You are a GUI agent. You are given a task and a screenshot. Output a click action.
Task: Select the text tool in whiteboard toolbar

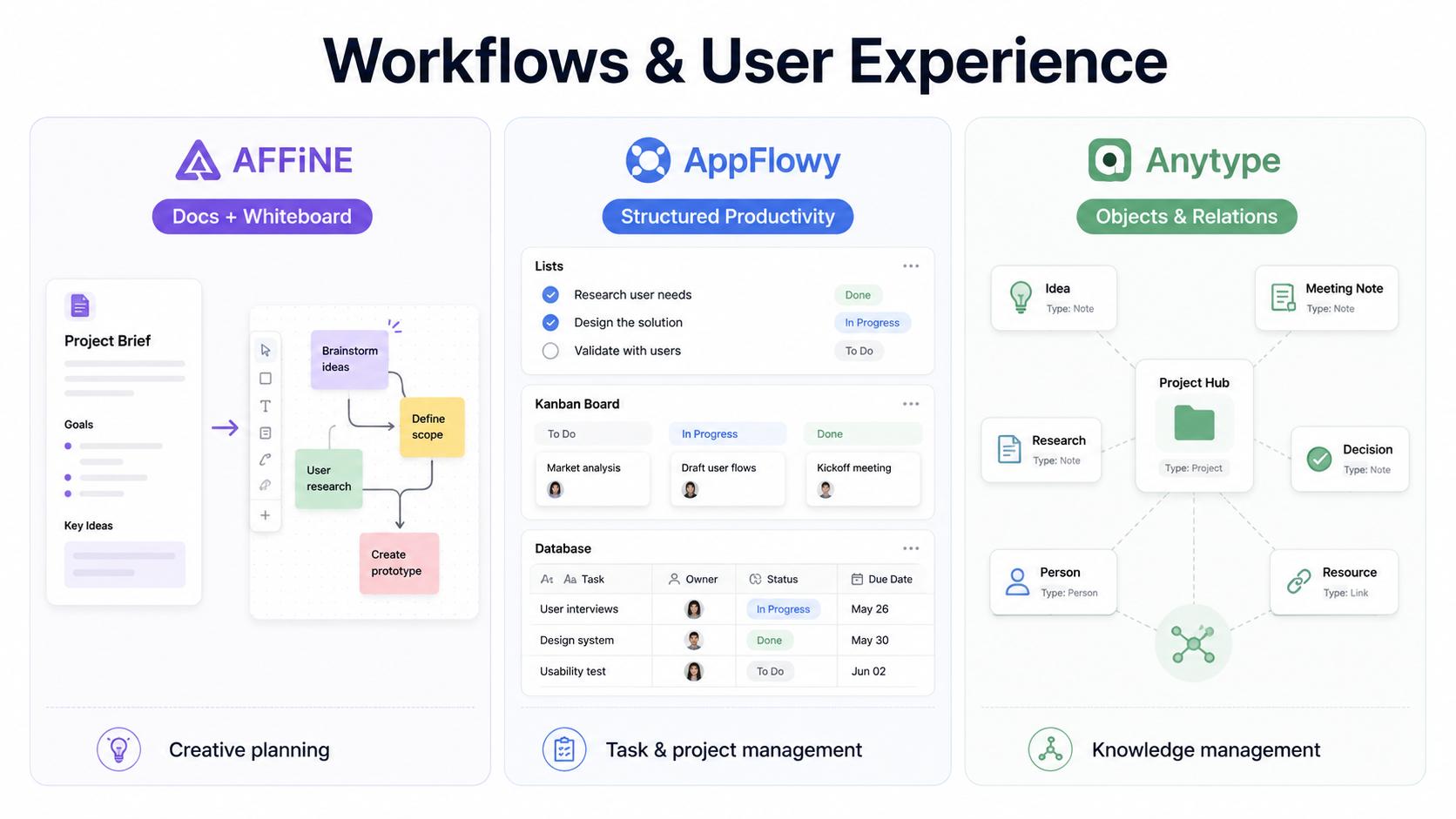tap(266, 406)
